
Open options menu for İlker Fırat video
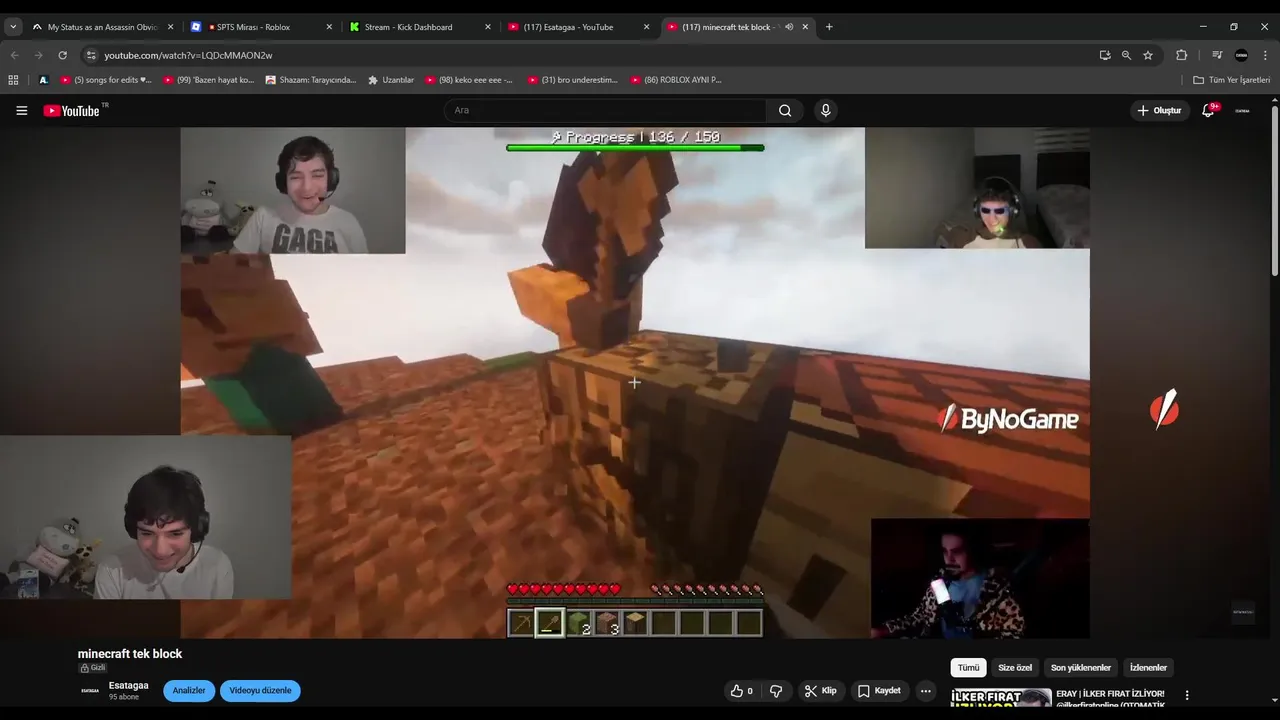[x=1187, y=695]
